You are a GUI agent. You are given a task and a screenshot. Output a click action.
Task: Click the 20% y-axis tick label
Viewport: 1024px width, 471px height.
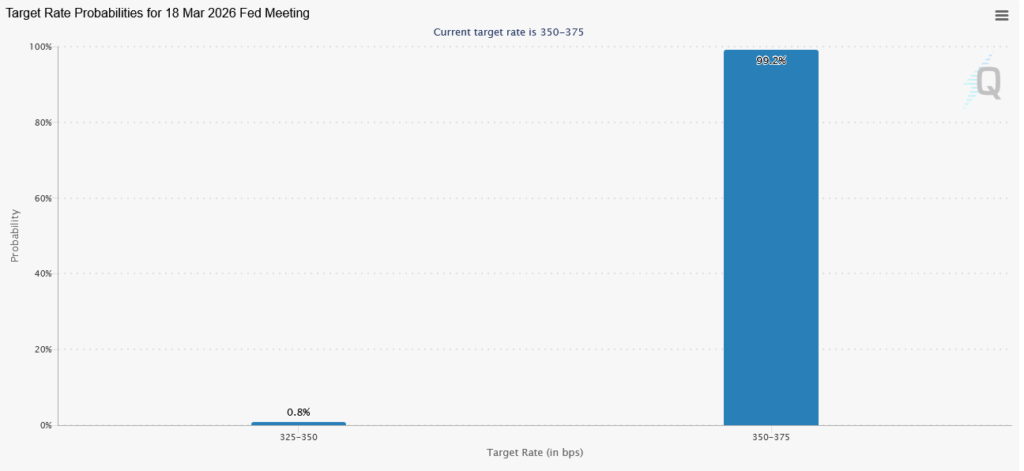click(42, 350)
